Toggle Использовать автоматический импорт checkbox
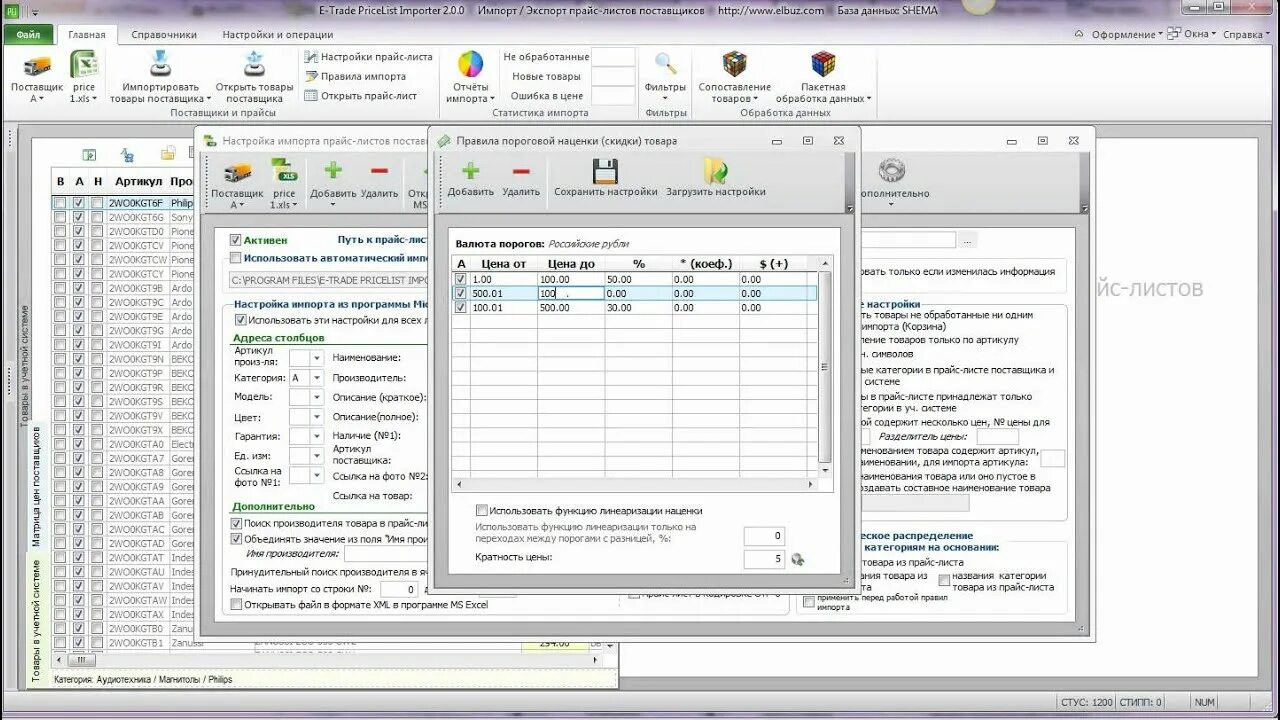 click(x=236, y=258)
